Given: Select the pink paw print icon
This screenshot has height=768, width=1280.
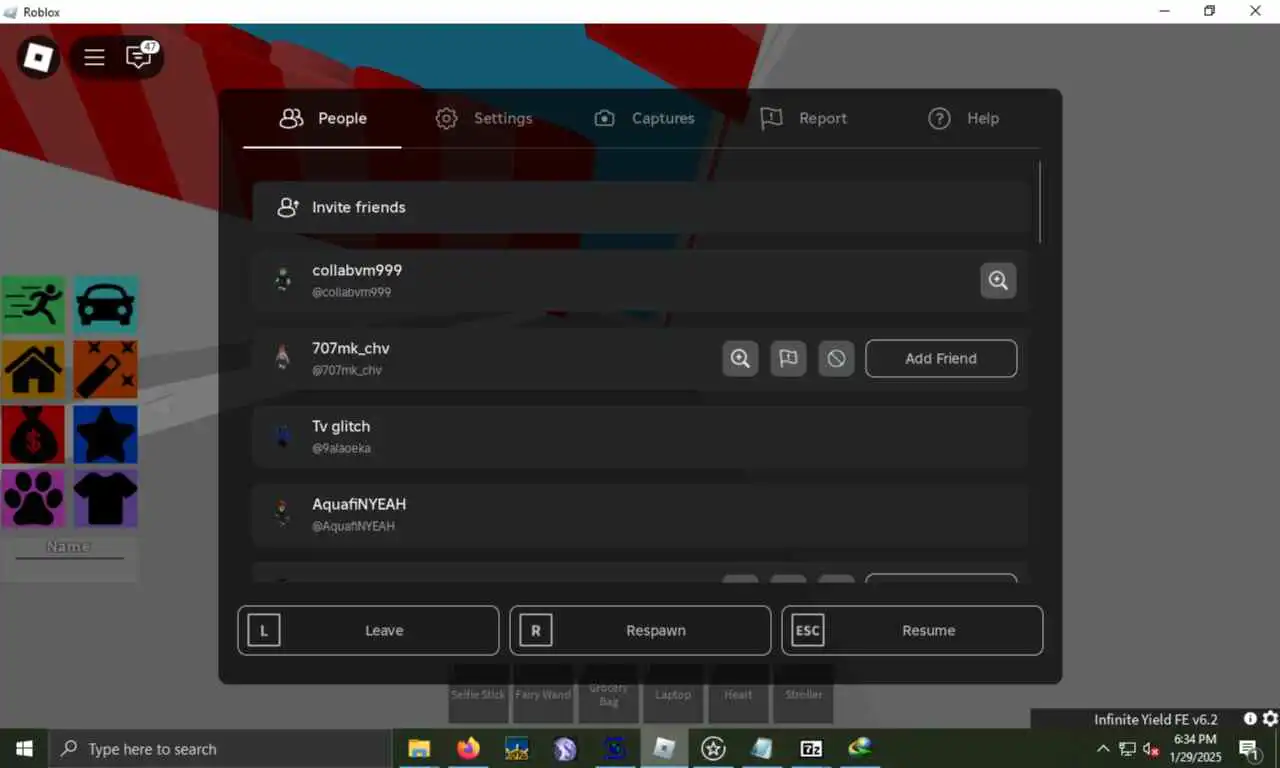Looking at the screenshot, I should click(x=33, y=498).
